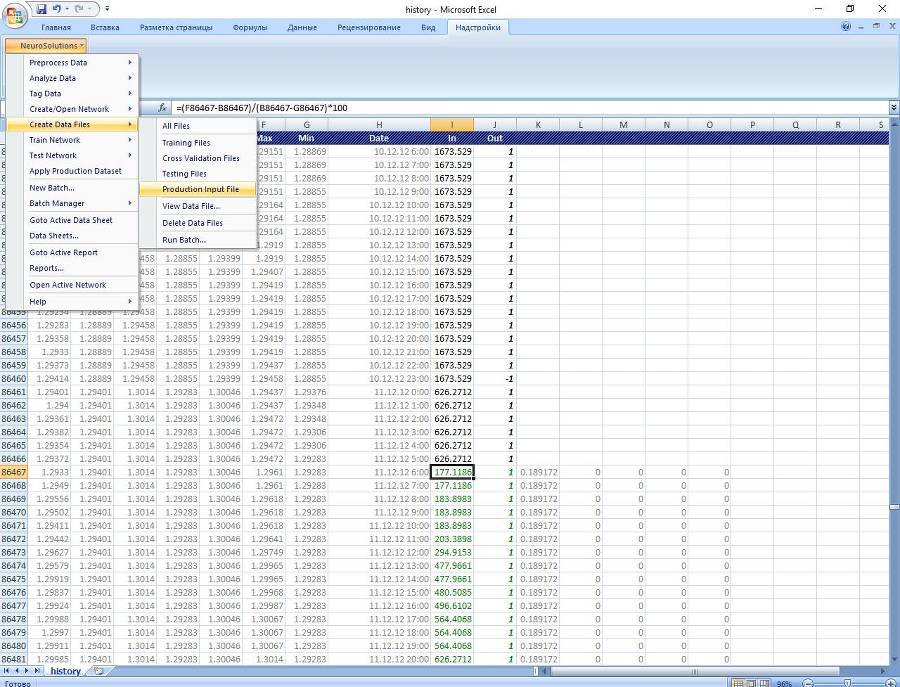This screenshot has height=687, width=900.
Task: Select the history sheet tab
Action: (65, 671)
